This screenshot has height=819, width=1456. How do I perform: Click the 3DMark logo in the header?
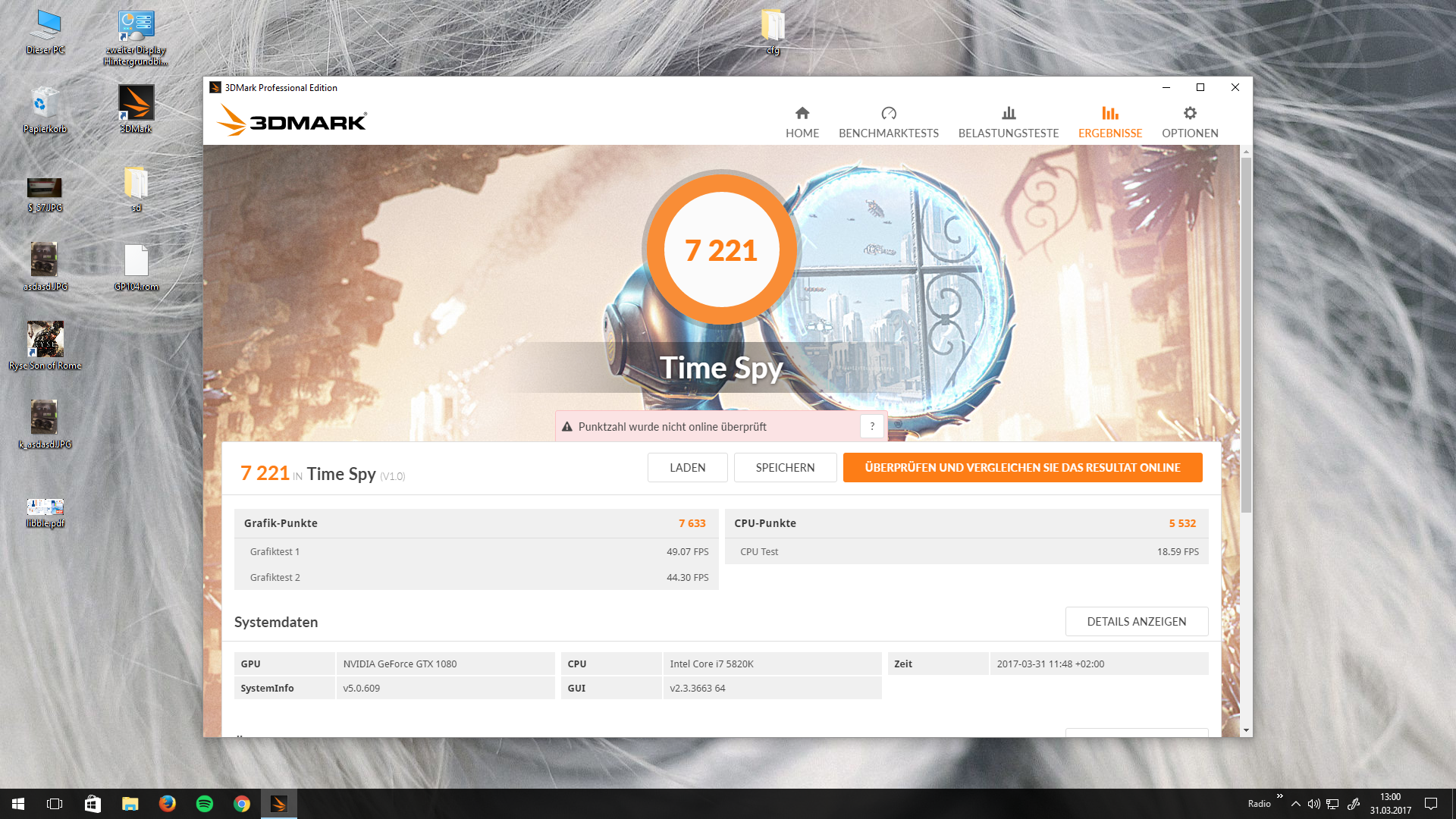(x=292, y=121)
